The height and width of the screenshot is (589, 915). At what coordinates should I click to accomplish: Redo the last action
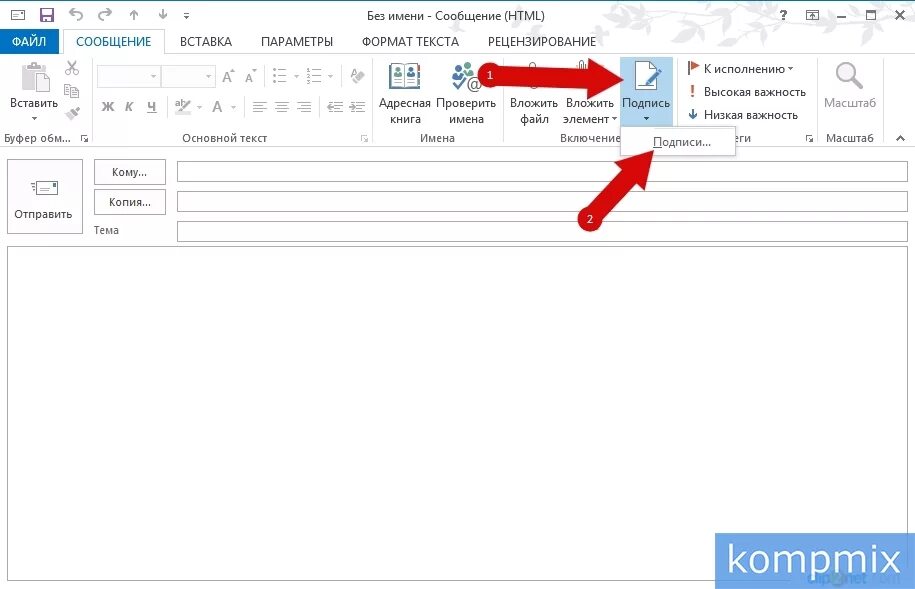click(x=104, y=15)
